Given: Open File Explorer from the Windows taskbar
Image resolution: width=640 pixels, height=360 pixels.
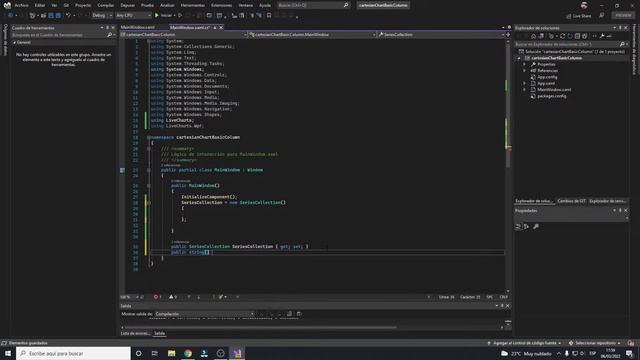Looking at the screenshot, I should (x=171, y=353).
